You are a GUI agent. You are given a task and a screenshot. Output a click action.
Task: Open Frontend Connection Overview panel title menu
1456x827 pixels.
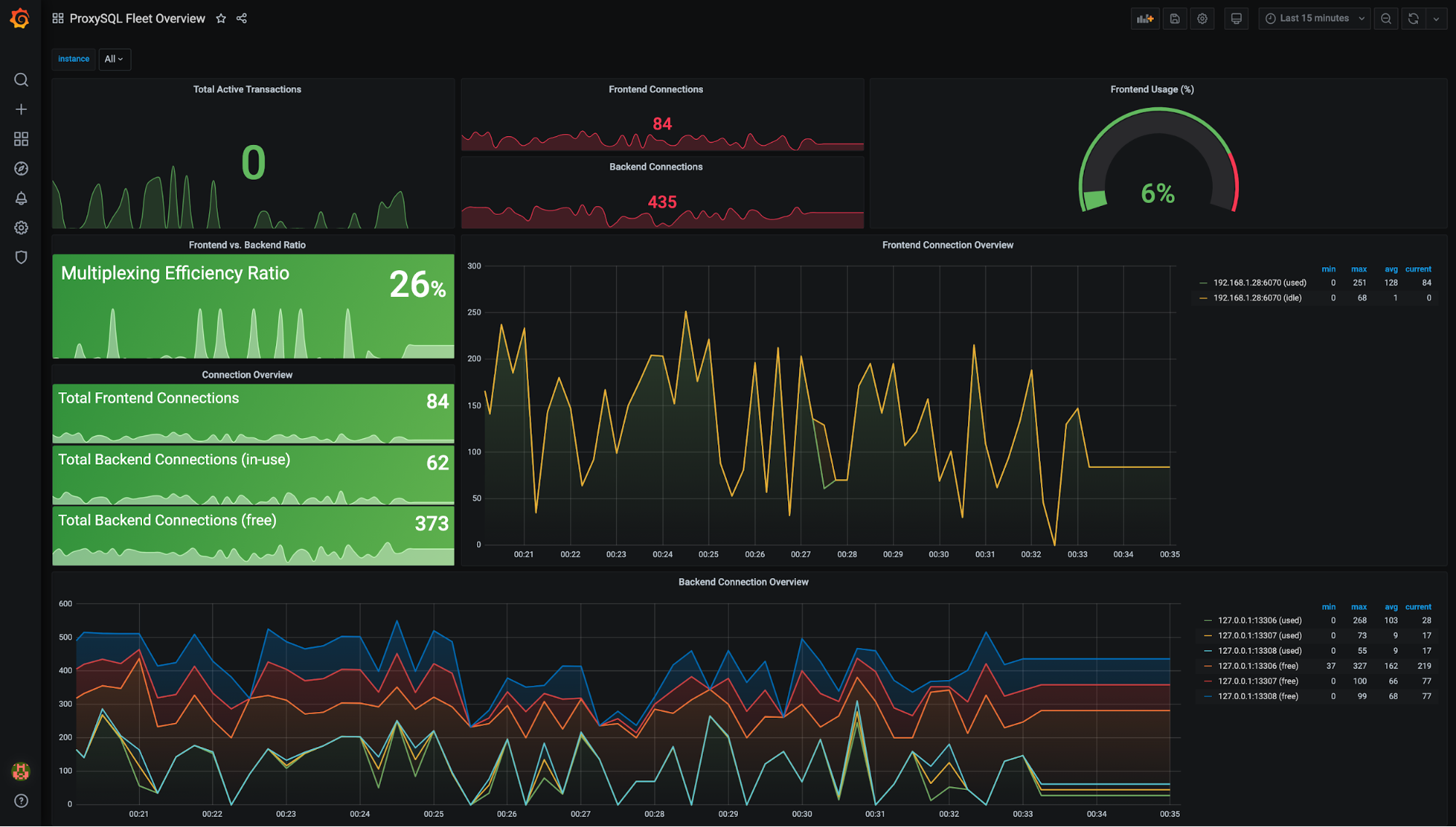948,245
